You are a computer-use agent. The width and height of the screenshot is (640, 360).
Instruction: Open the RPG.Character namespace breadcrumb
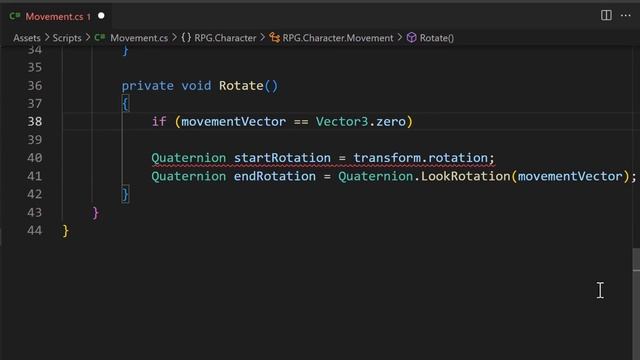click(x=225, y=38)
